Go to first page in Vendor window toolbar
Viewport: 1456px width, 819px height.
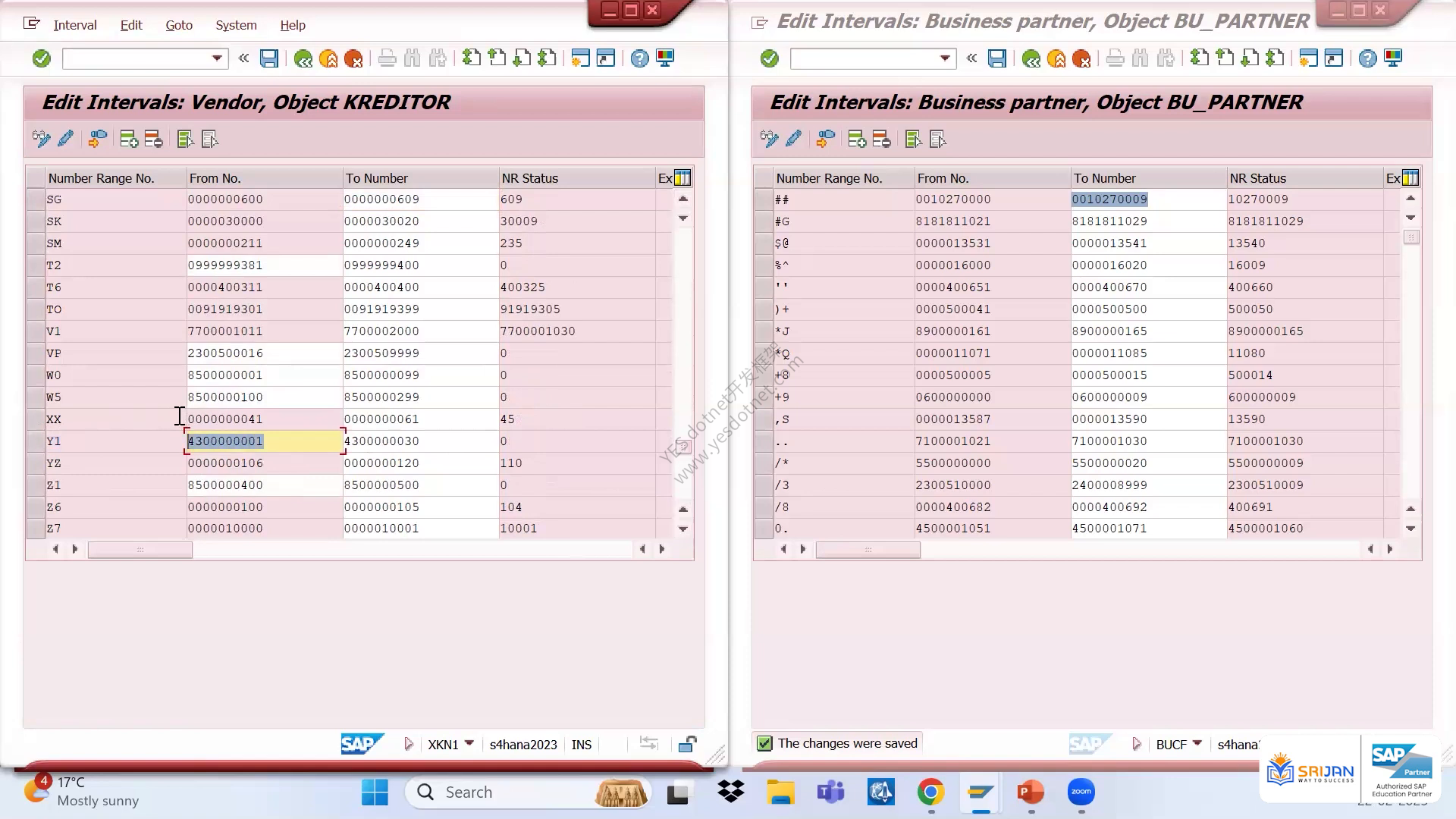472,58
